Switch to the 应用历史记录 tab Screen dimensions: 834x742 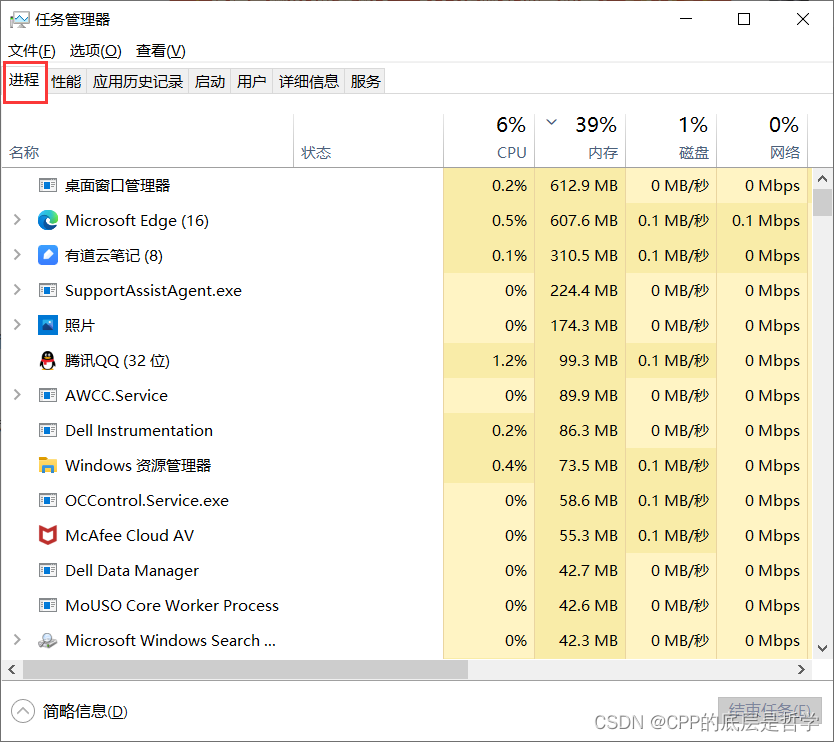(x=138, y=81)
